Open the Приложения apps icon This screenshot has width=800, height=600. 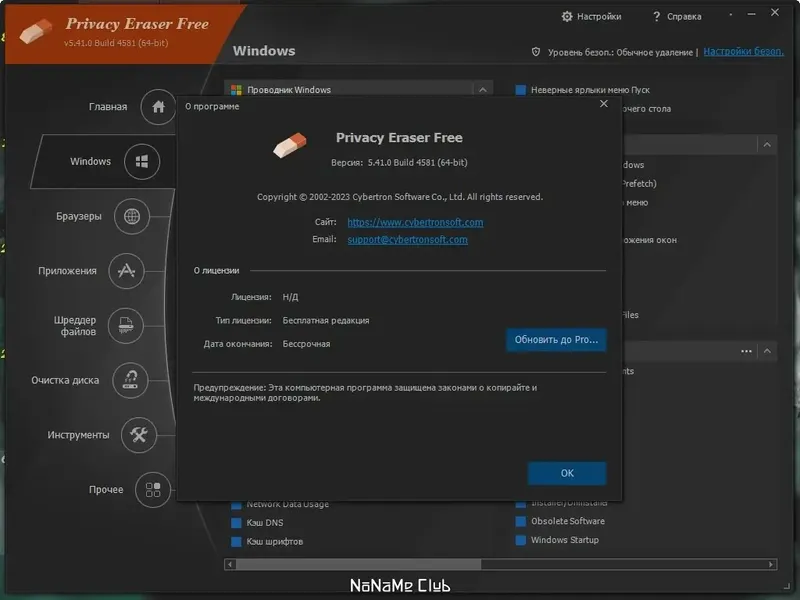[x=126, y=271]
